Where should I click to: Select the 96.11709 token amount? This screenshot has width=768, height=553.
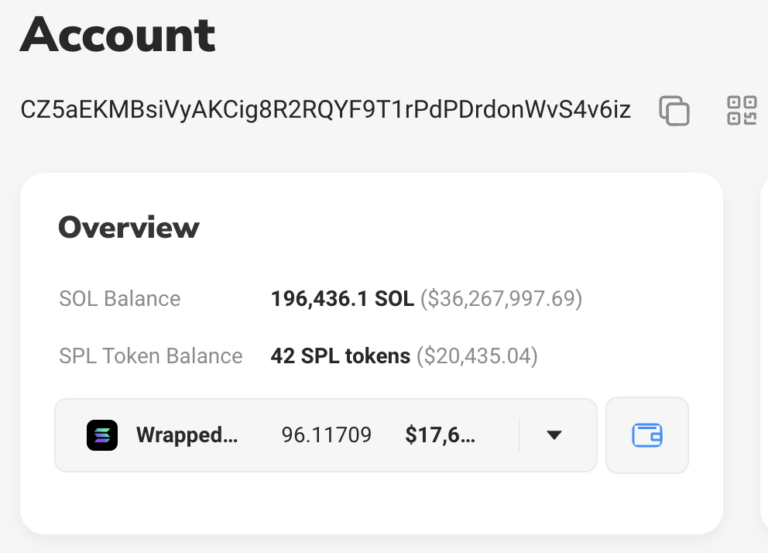point(326,435)
